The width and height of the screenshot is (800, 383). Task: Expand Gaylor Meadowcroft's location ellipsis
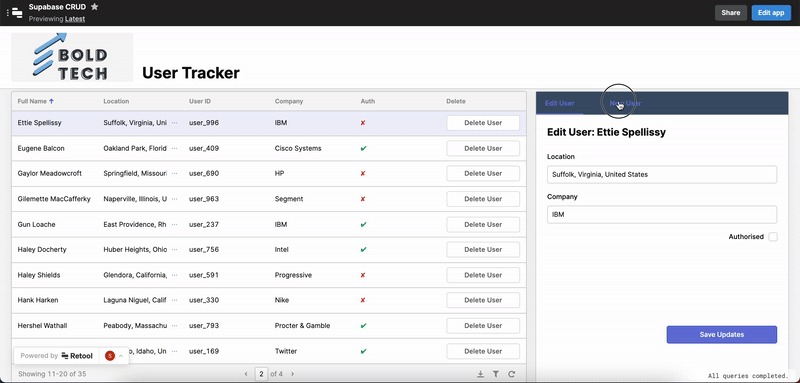[x=174, y=173]
